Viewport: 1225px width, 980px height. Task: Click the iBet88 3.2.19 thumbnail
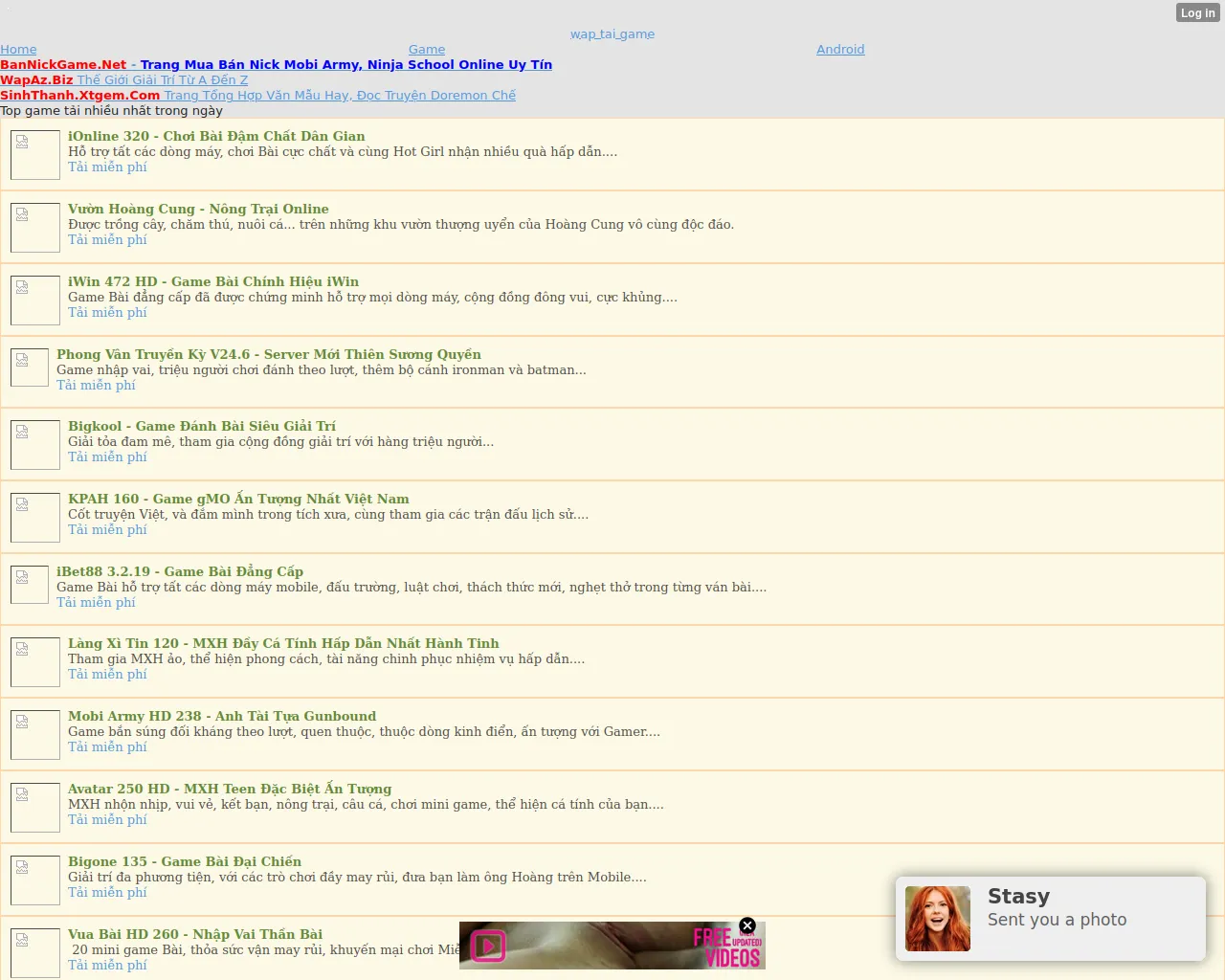coord(30,585)
